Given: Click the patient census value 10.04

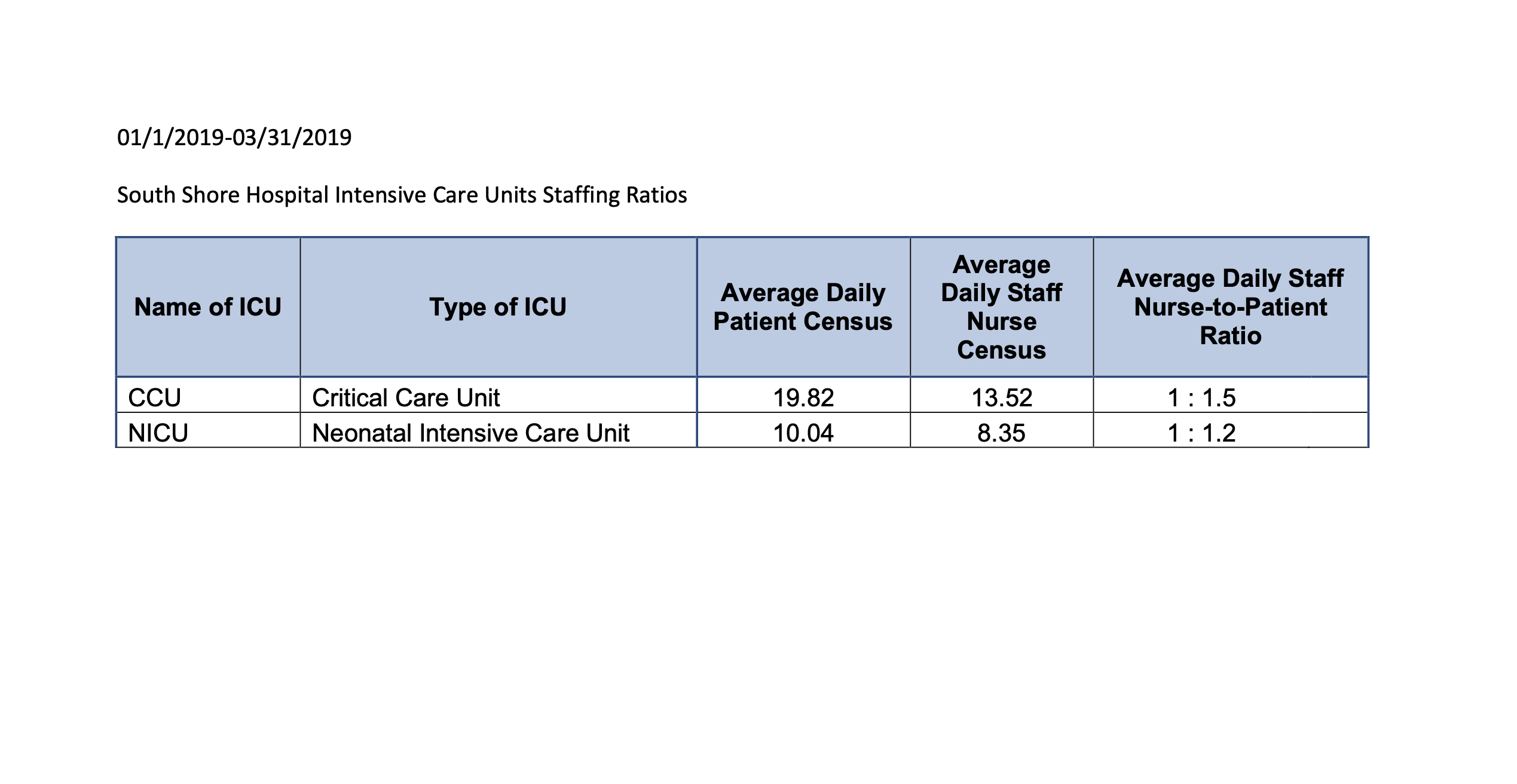Looking at the screenshot, I should 803,433.
